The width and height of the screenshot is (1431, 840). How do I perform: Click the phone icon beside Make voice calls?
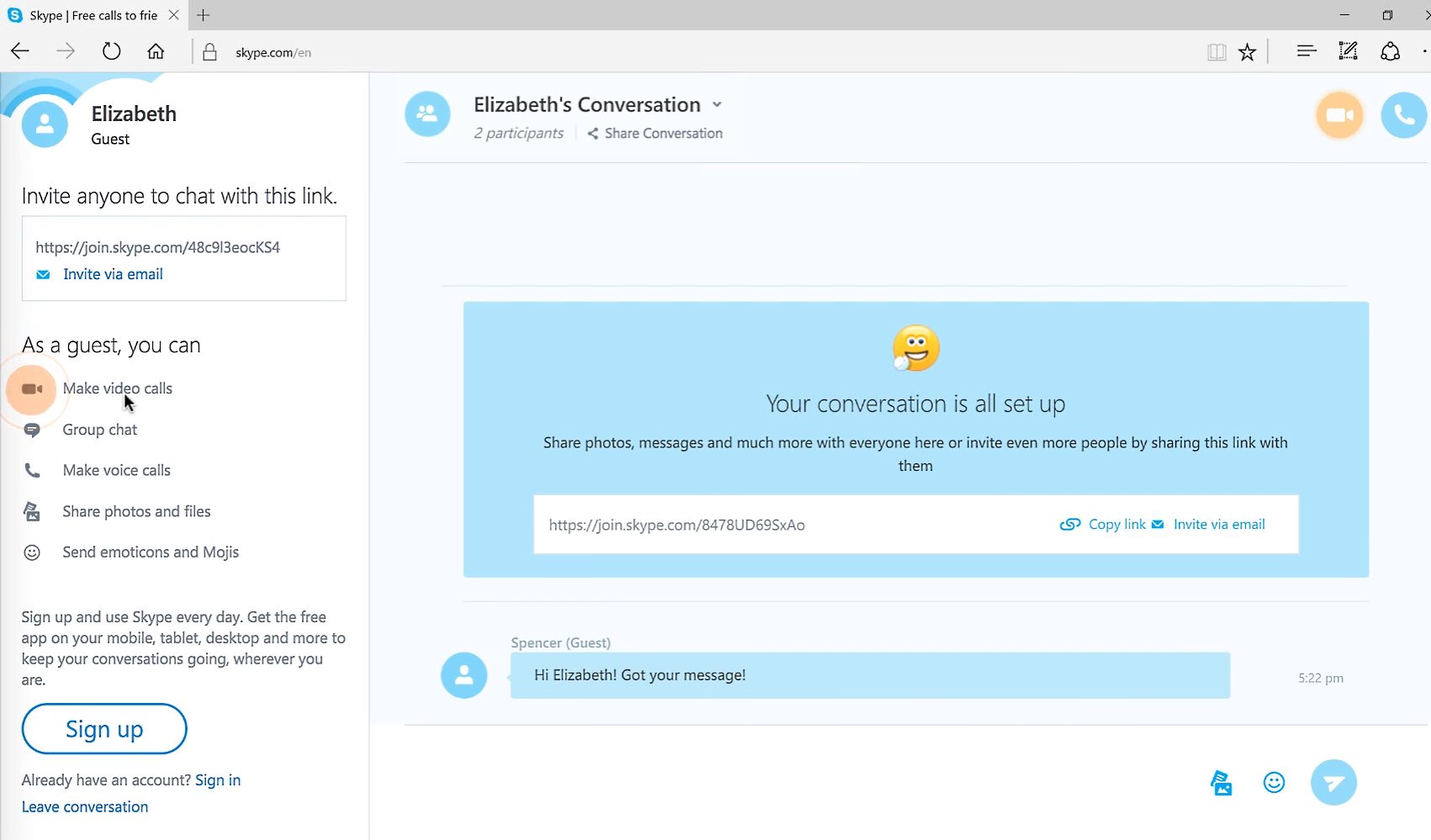click(32, 471)
